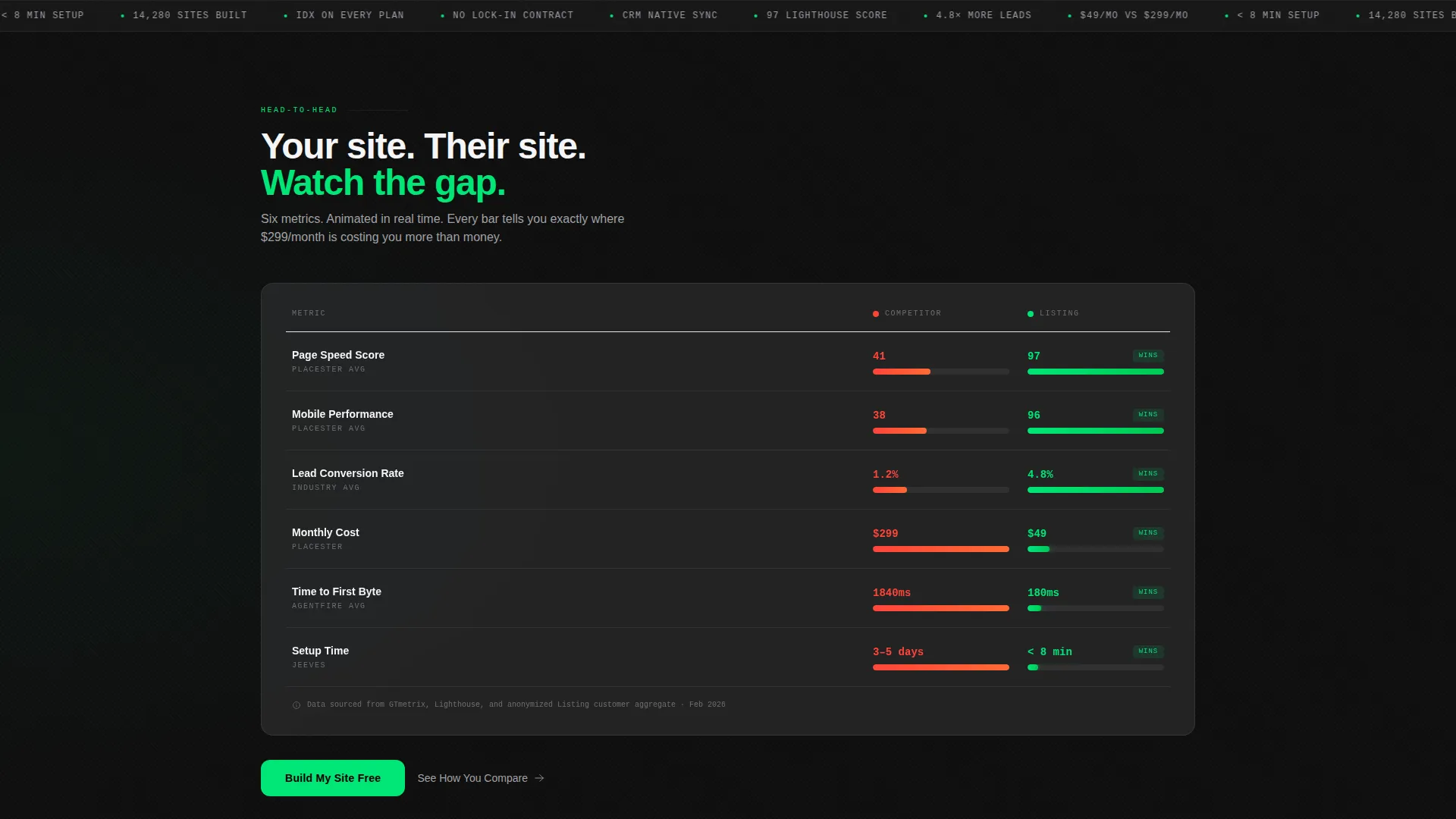Click the ticker item $49/MO VS $299/MO
This screenshot has width=1456, height=819.
point(1134,15)
